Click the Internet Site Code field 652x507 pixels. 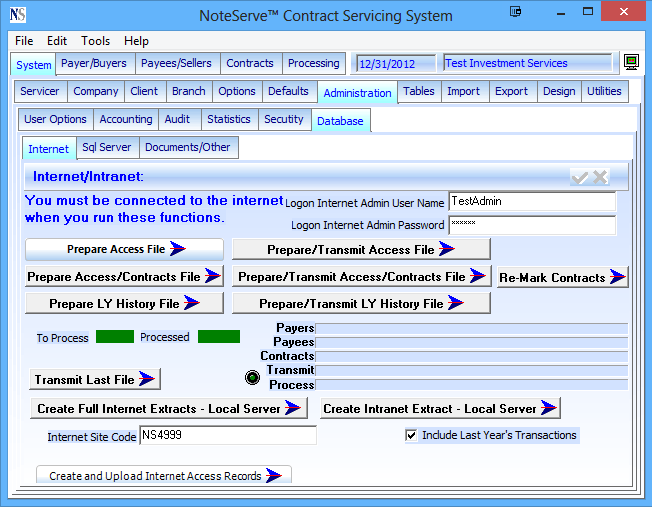[228, 435]
